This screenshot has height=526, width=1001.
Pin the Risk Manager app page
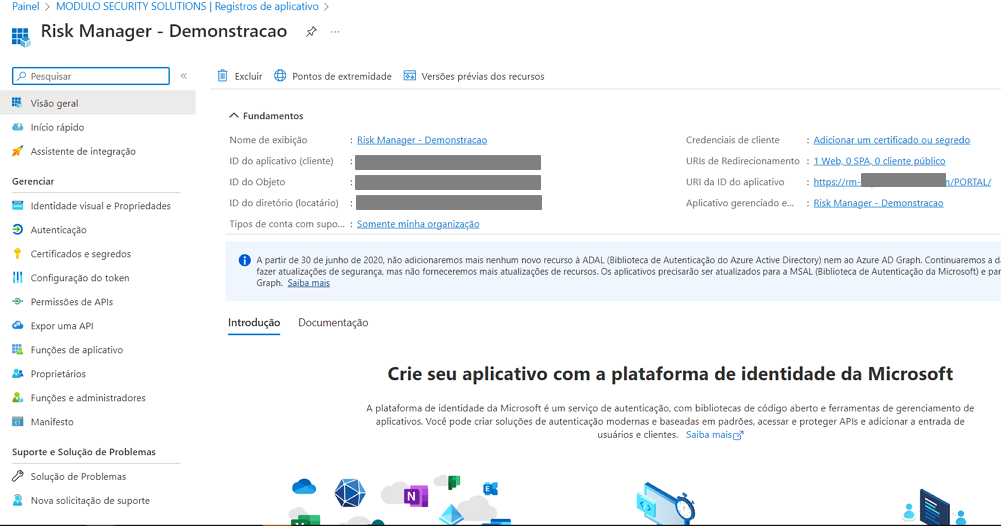(x=311, y=31)
